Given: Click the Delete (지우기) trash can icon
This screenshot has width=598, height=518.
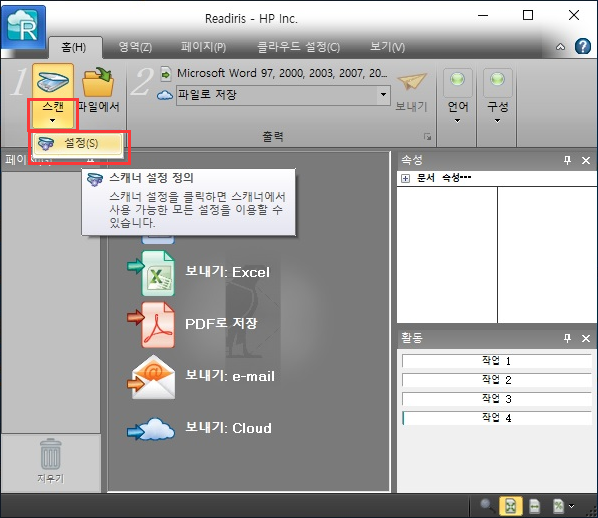Looking at the screenshot, I should (51, 454).
